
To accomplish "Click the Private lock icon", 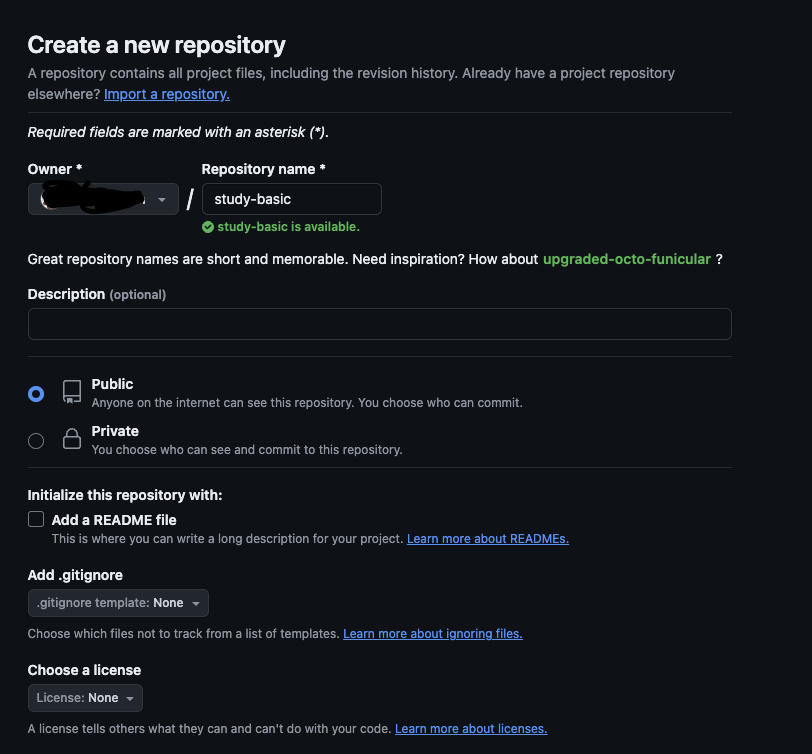I will click(72, 439).
